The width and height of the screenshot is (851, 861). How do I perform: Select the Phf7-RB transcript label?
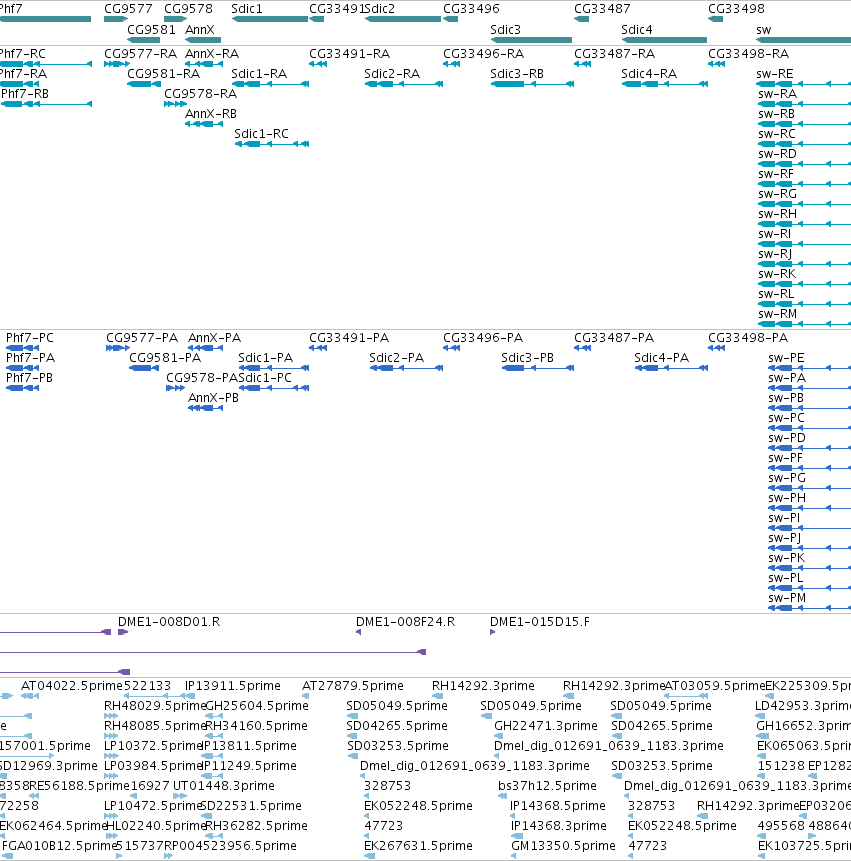pos(25,94)
